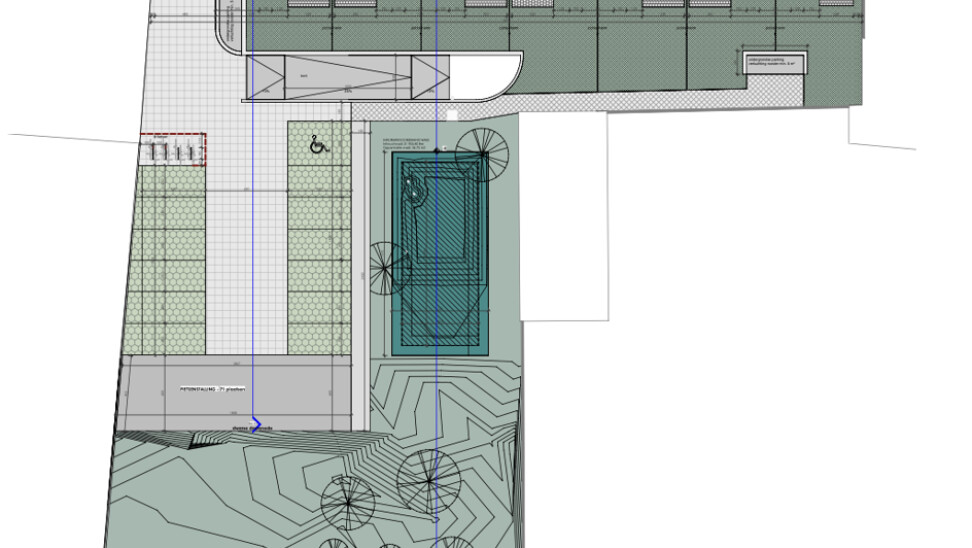
Task: Click the left hexagon-paved parking strip
Action: click(170, 260)
